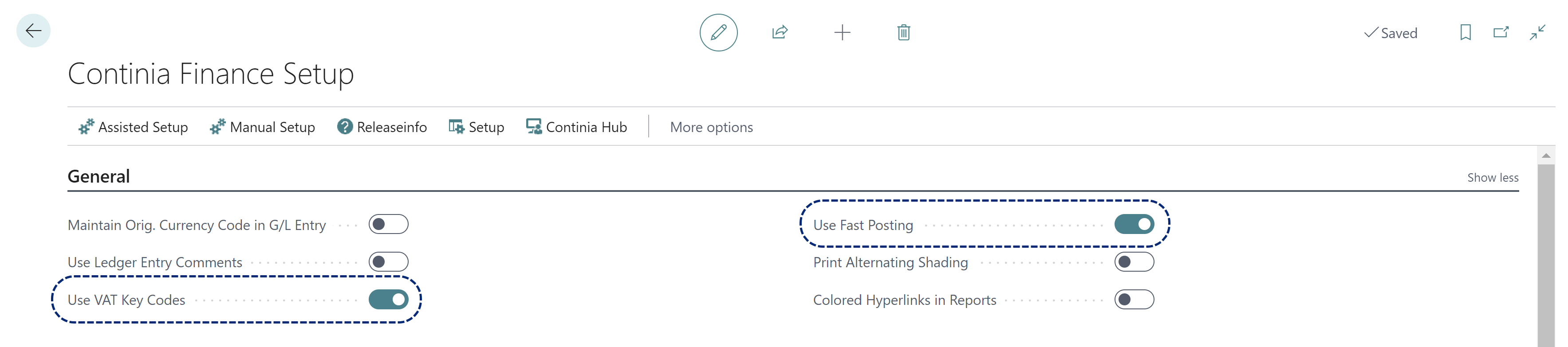Image resolution: width=1568 pixels, height=347 pixels.
Task: Open Assisted Setup
Action: click(x=133, y=127)
